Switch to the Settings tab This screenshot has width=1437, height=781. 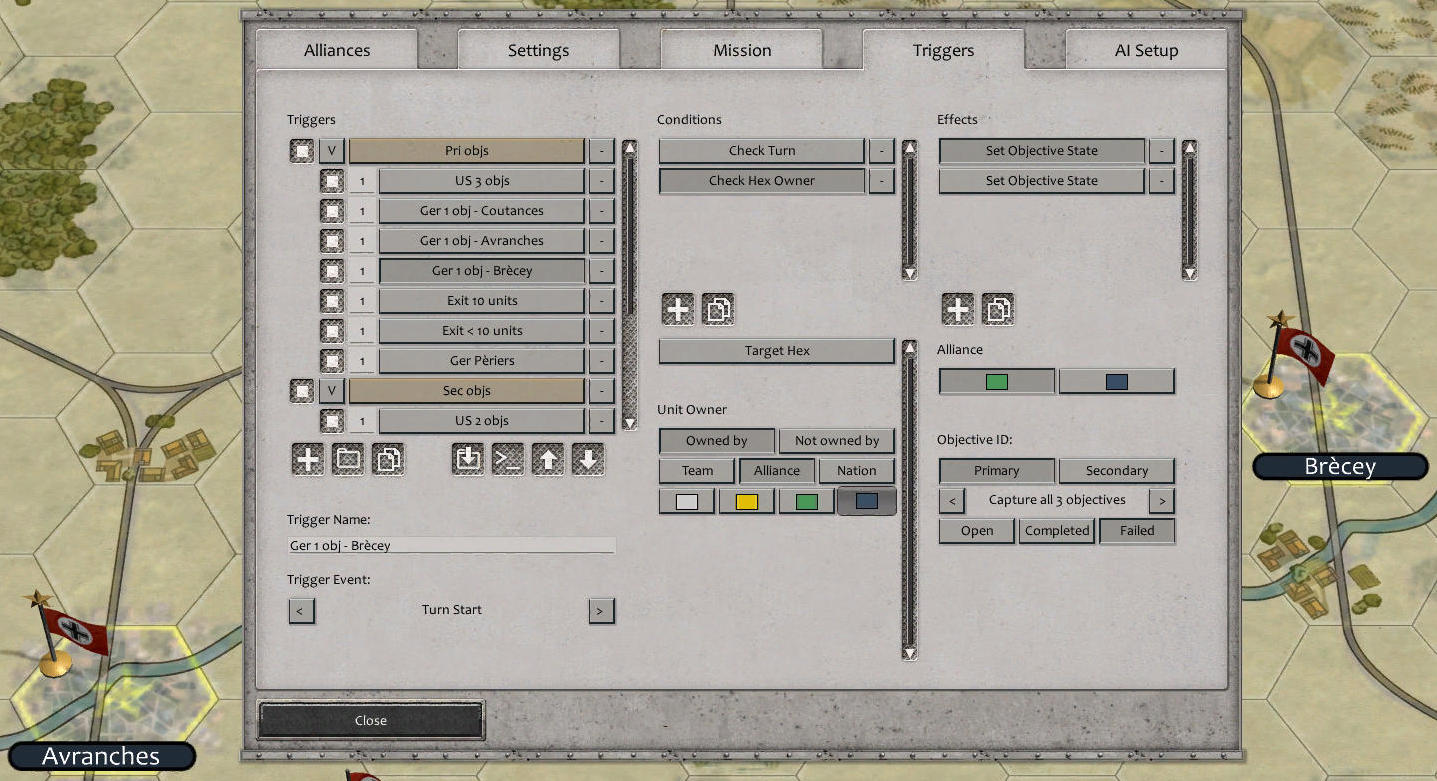[538, 50]
